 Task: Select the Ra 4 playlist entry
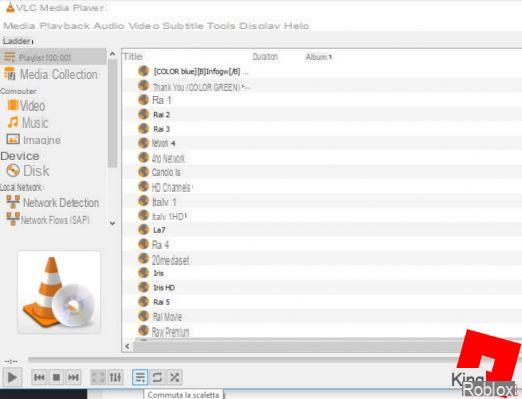click(x=160, y=245)
